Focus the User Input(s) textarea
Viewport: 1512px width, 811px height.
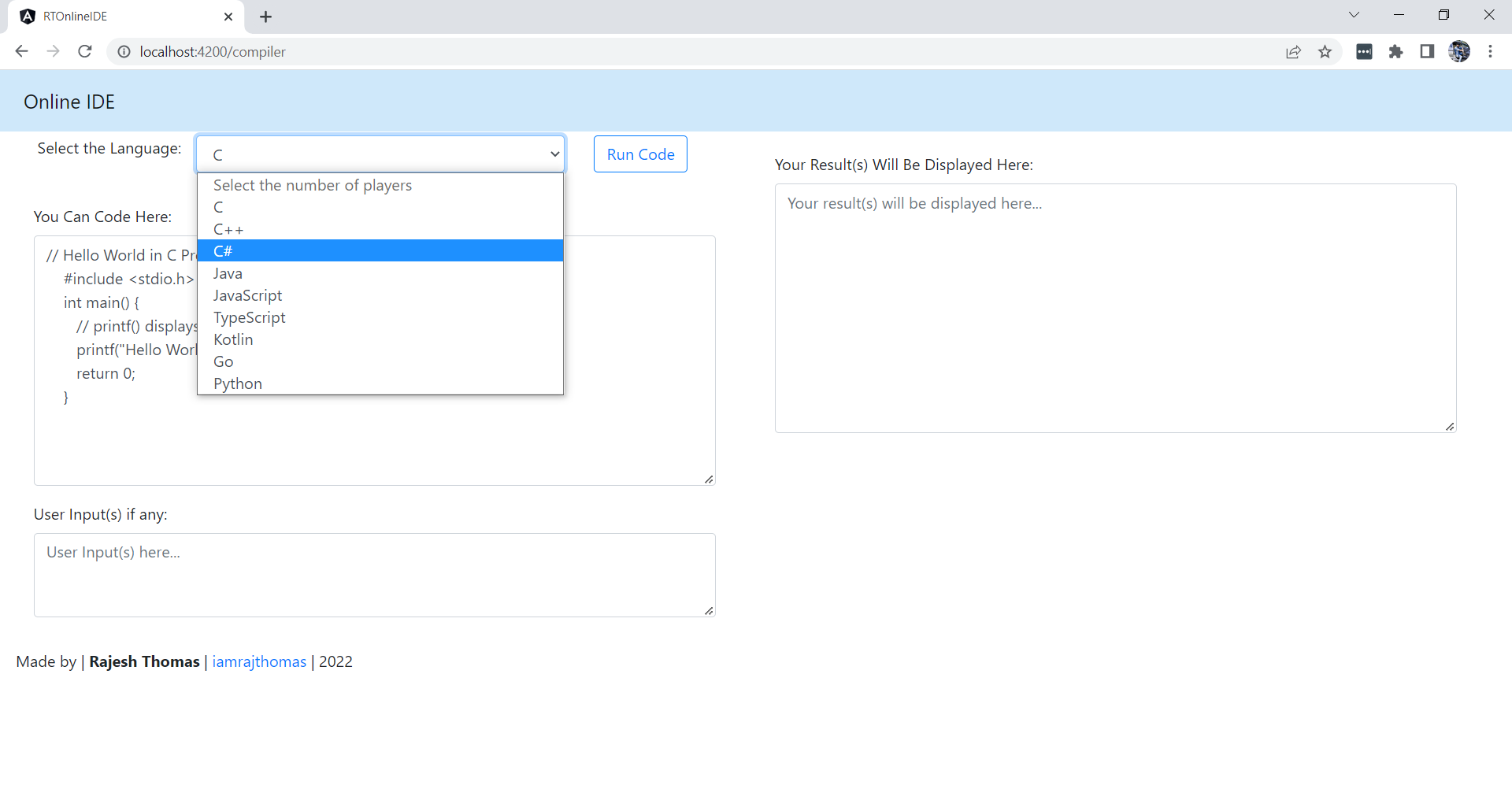(375, 575)
